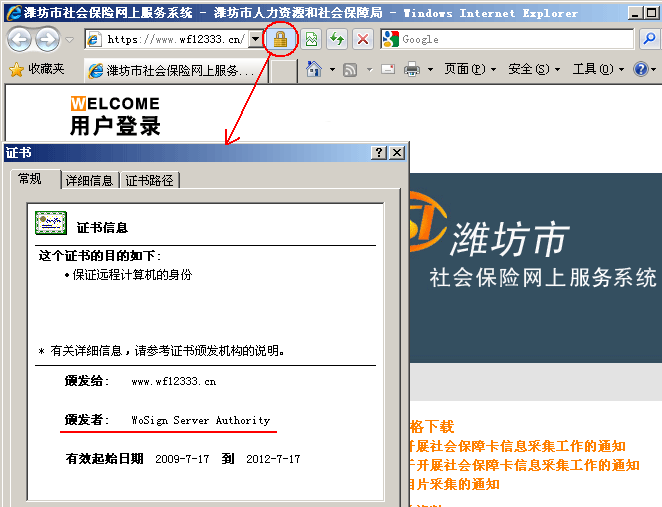Switch to the 详细信息 certificate tab
The width and height of the screenshot is (662, 507).
coord(90,180)
